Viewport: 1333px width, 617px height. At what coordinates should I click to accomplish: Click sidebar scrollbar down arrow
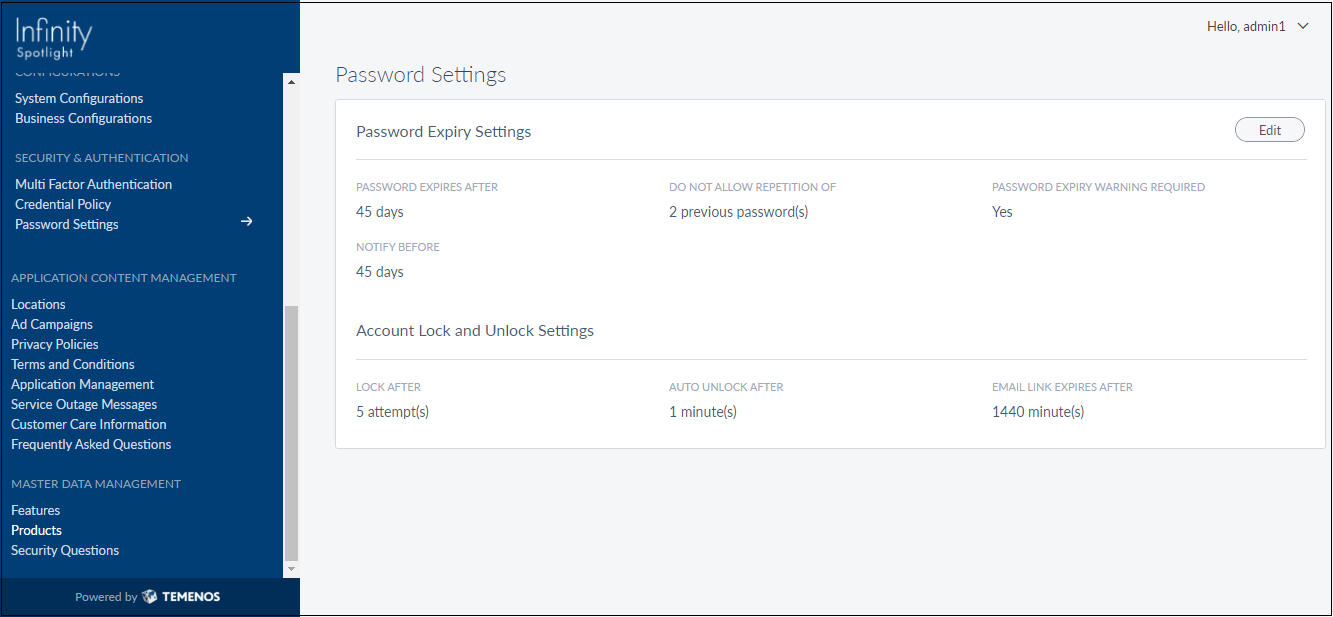292,569
